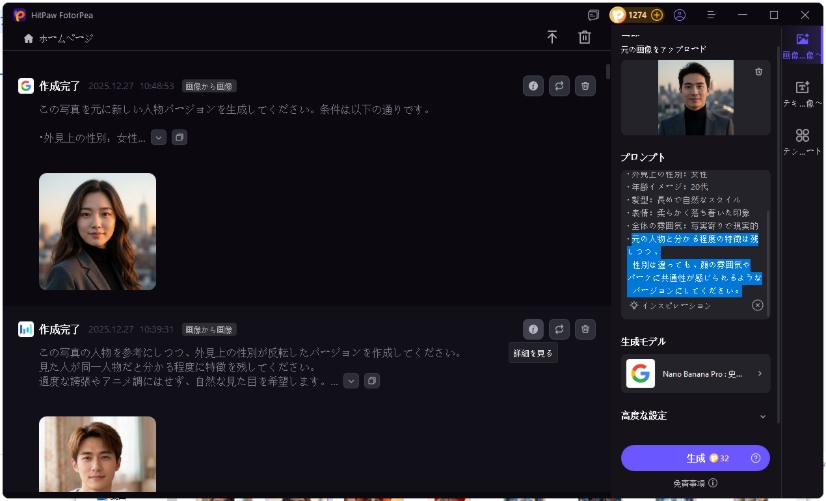Viewport: 826px width, 501px height.
Task: Click the 1274 credits balance
Action: [637, 15]
